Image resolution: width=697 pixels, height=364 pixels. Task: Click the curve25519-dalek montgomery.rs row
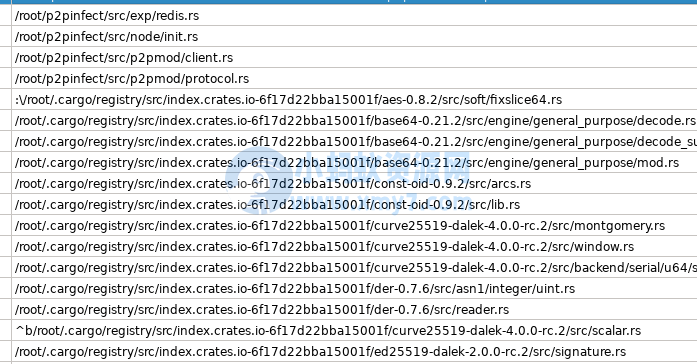tap(354, 225)
